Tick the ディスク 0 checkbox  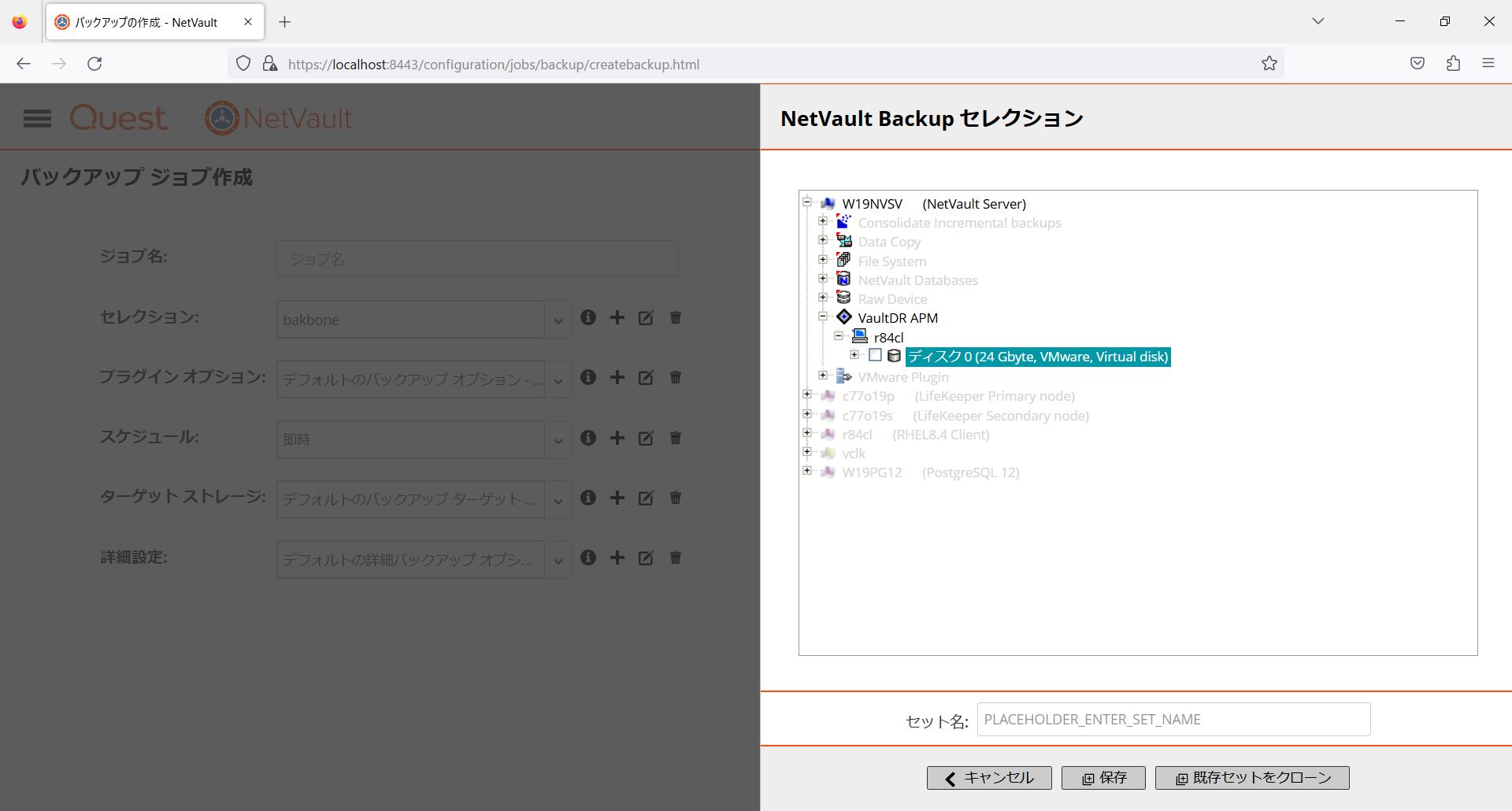tap(875, 356)
